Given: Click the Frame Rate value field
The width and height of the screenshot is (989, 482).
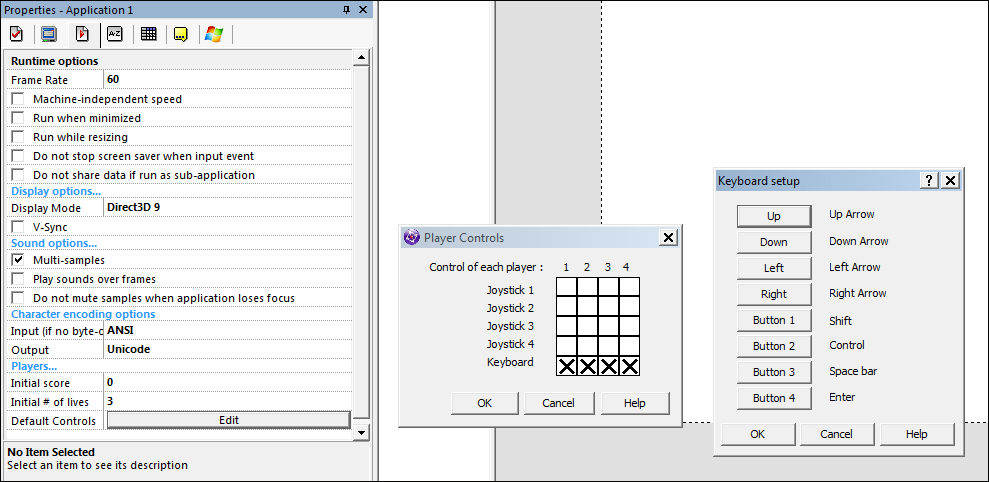Looking at the screenshot, I should point(228,79).
